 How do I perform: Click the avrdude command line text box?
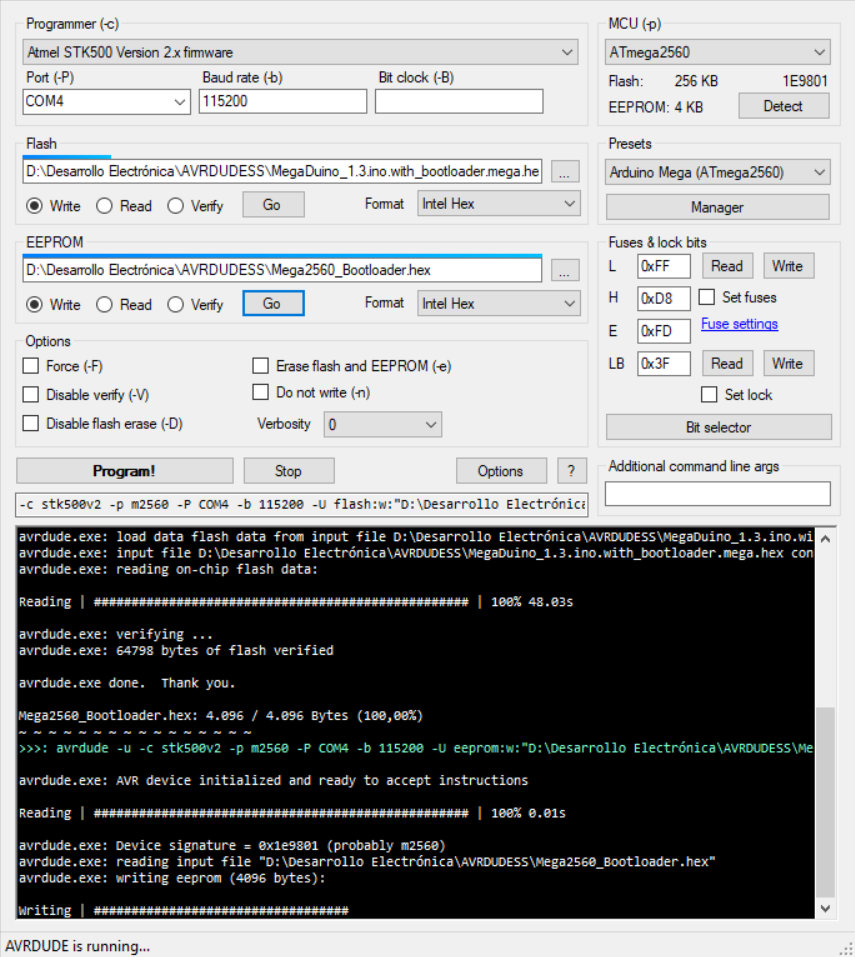click(302, 505)
